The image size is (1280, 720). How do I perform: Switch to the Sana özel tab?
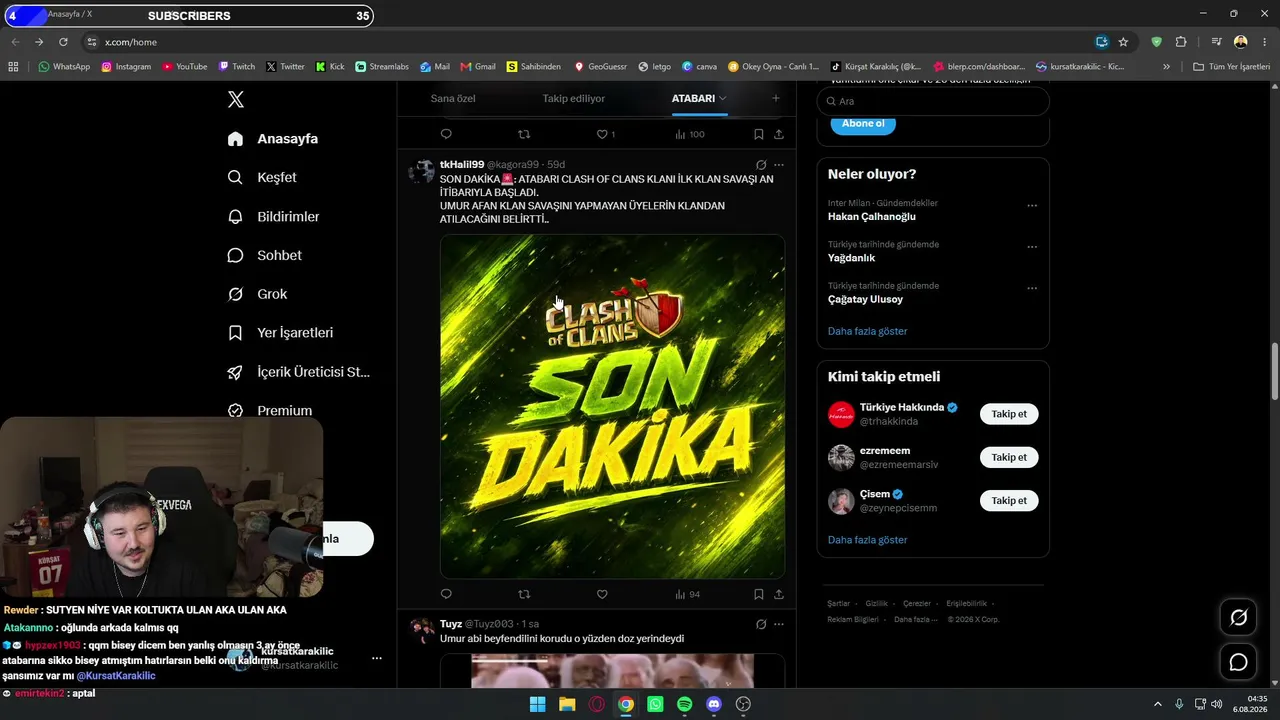(x=453, y=98)
